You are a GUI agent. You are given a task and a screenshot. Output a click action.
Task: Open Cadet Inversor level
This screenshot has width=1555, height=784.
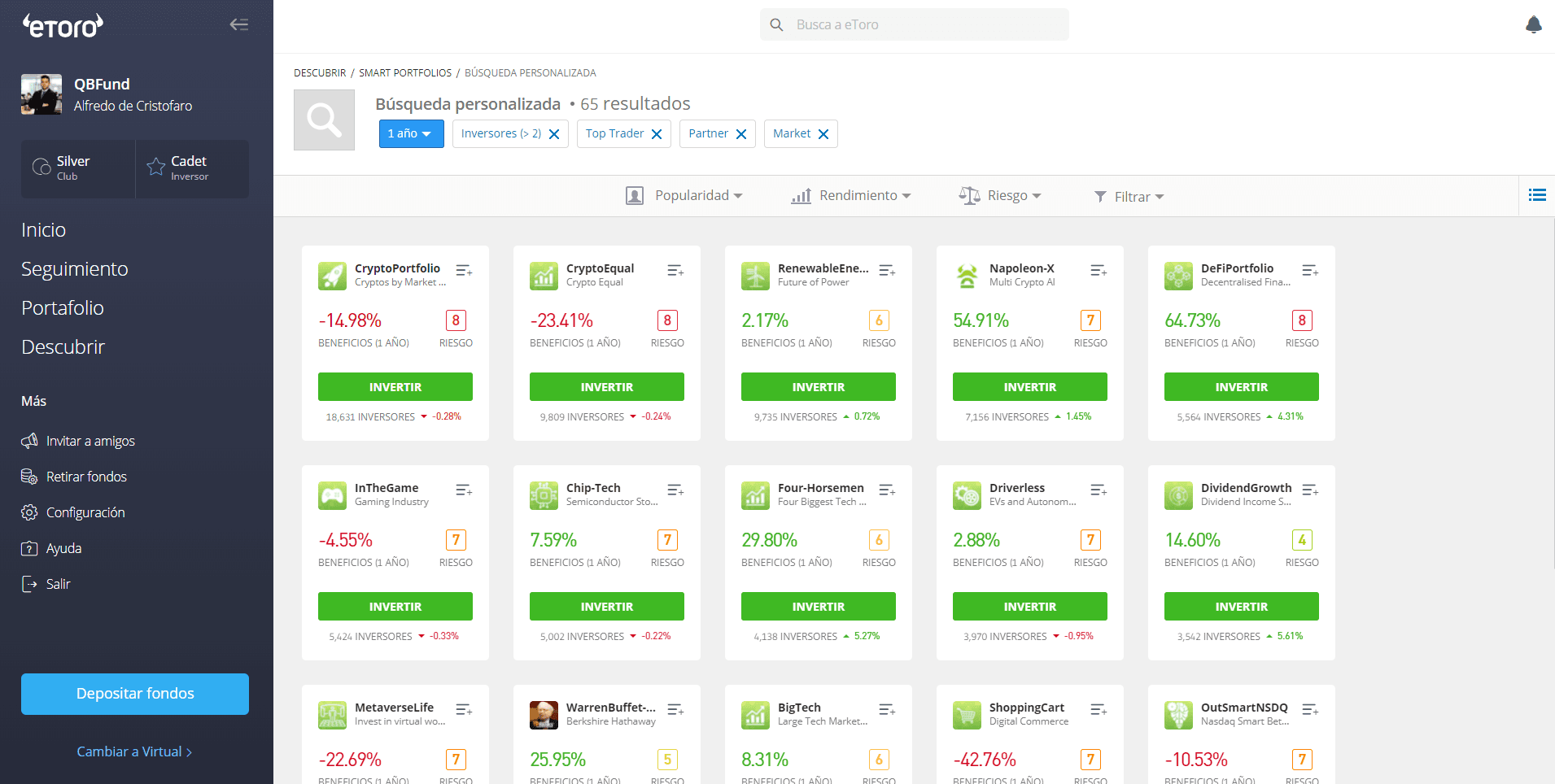tap(192, 168)
